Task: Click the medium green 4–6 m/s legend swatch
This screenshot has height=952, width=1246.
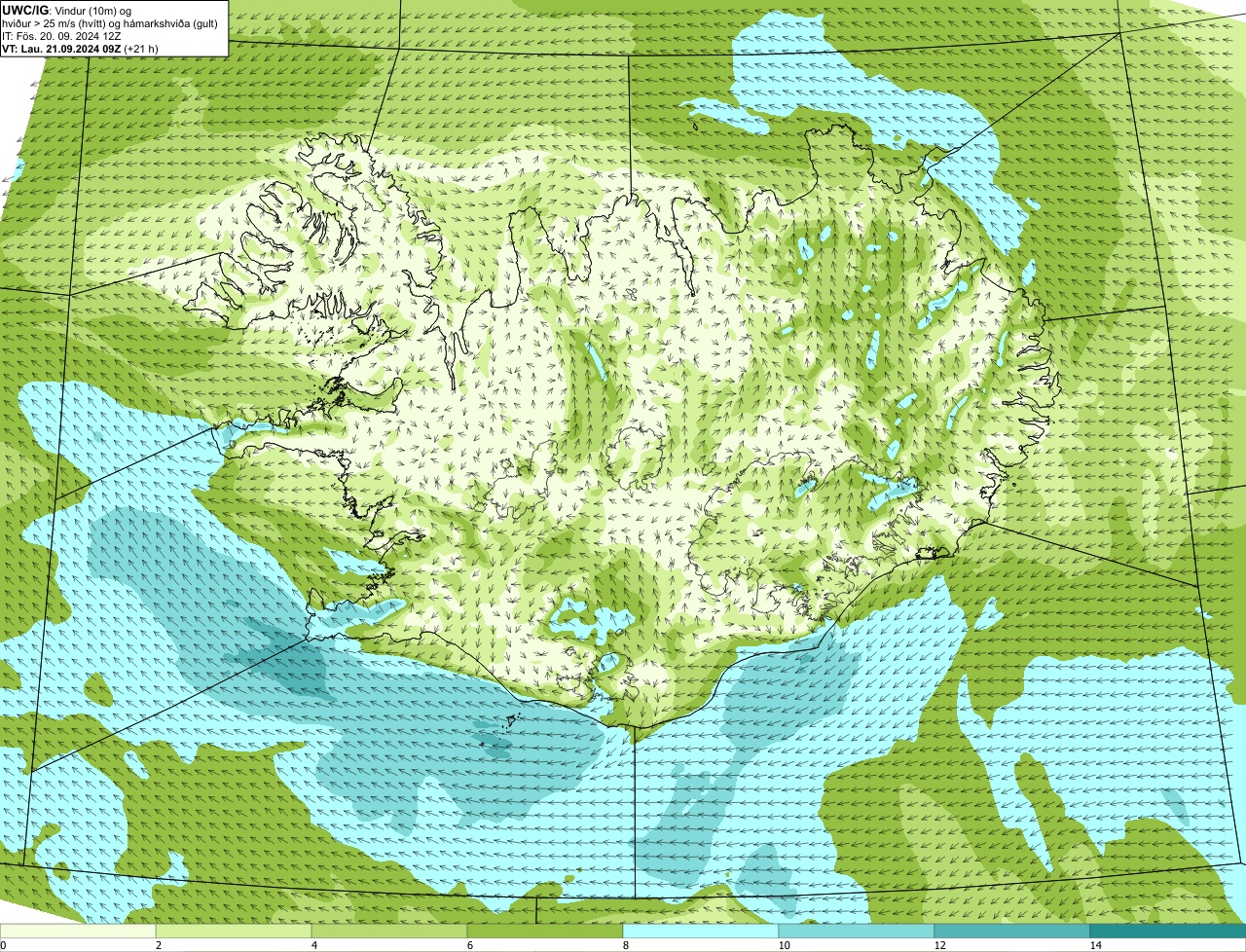Action: pos(389,931)
